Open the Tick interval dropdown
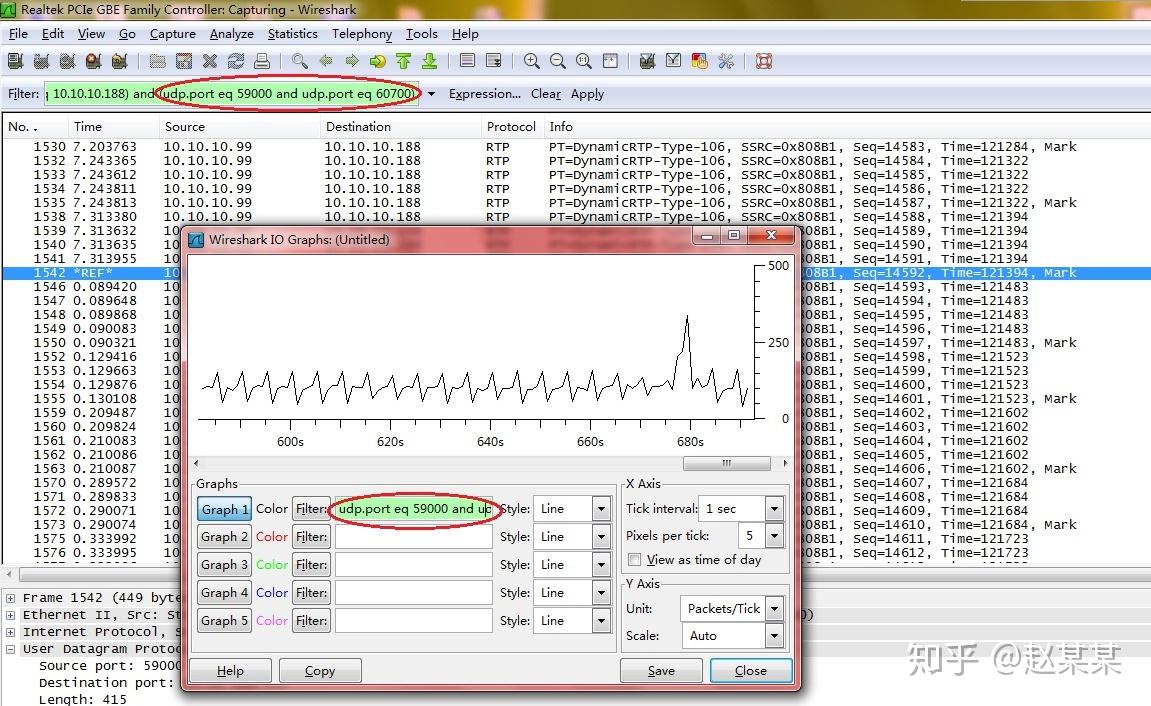1151x706 pixels. click(x=773, y=509)
